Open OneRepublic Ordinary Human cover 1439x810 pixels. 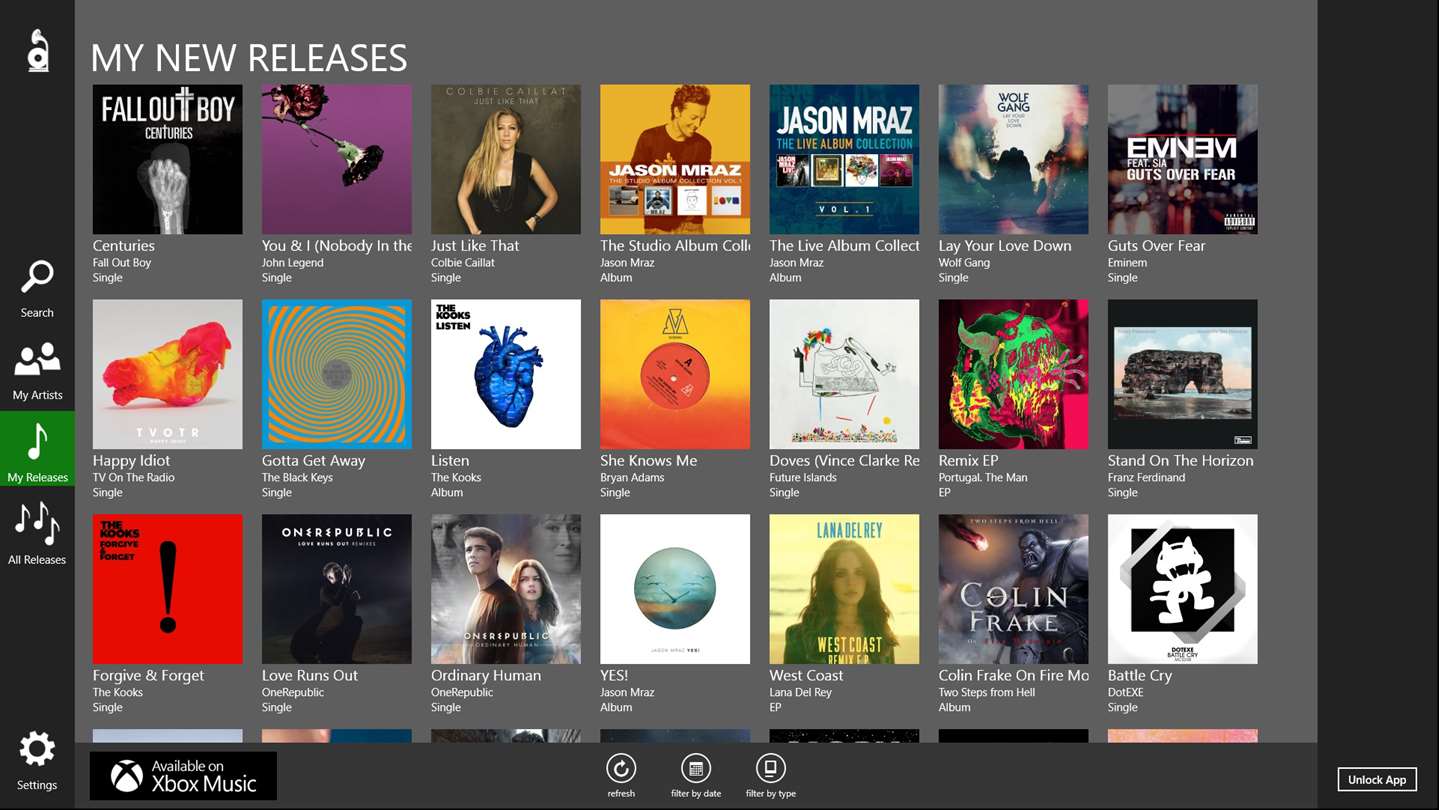(x=506, y=589)
